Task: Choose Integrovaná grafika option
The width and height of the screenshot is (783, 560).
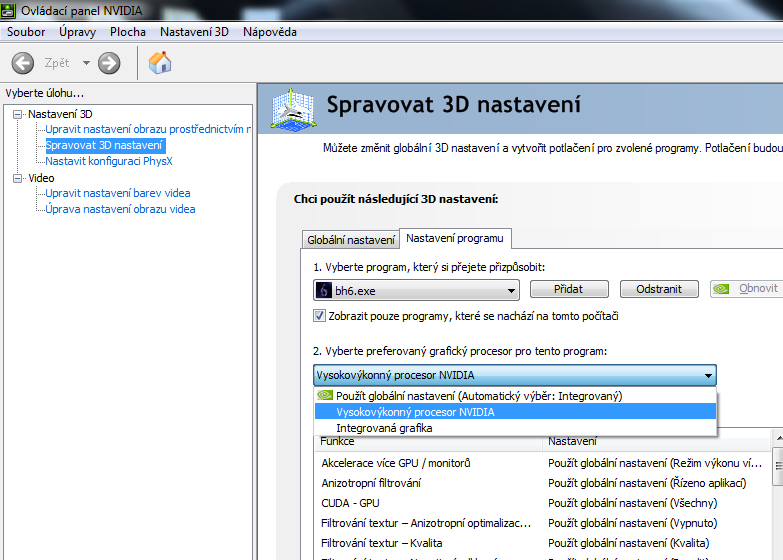Action: [515, 428]
